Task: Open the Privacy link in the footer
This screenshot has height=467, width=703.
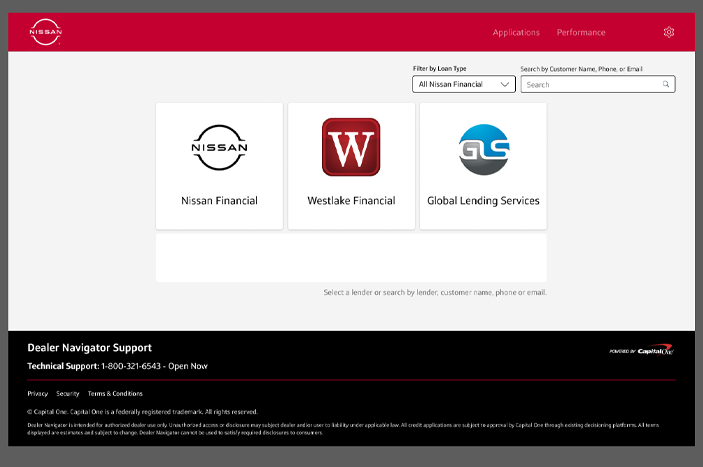Action: pyautogui.click(x=37, y=394)
